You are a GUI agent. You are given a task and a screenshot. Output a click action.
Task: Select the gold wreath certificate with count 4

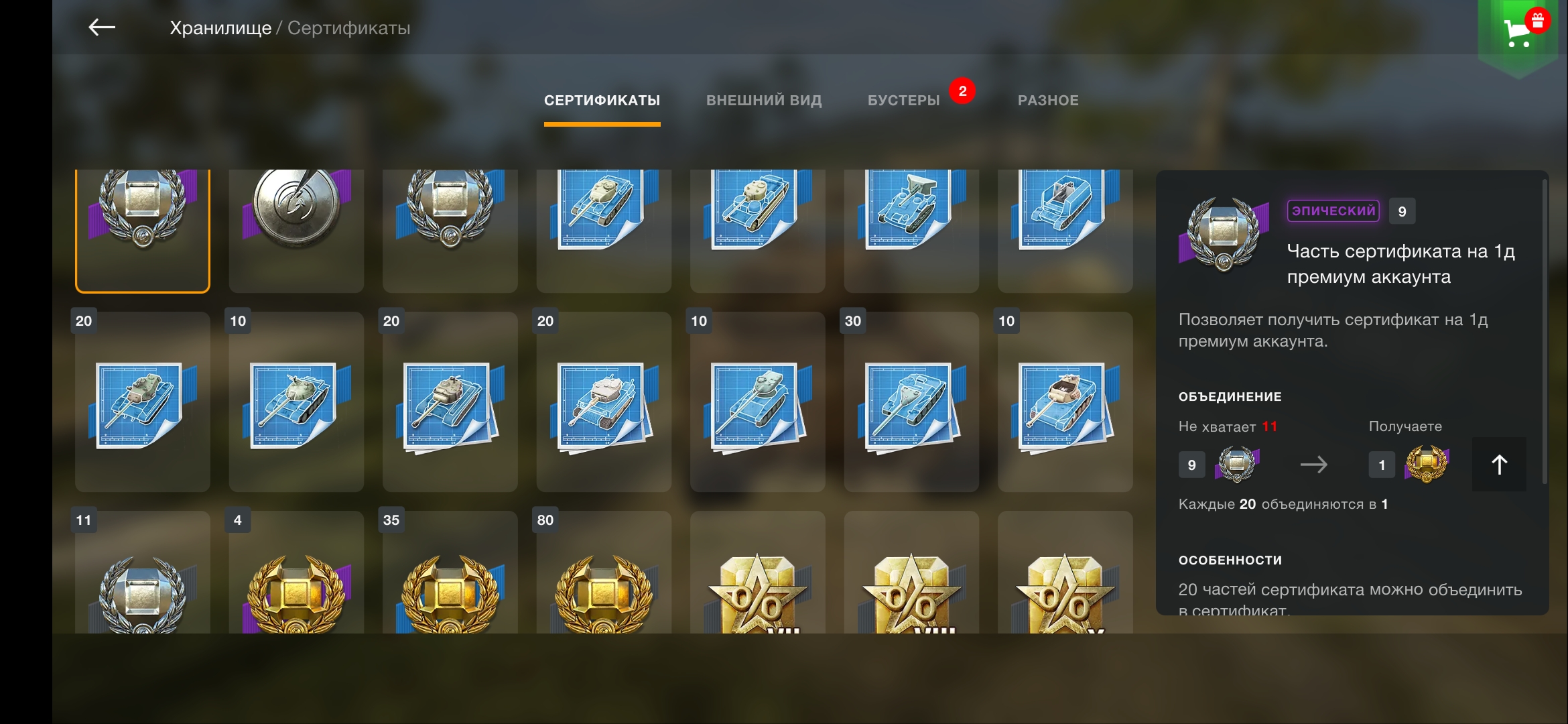coord(296,572)
